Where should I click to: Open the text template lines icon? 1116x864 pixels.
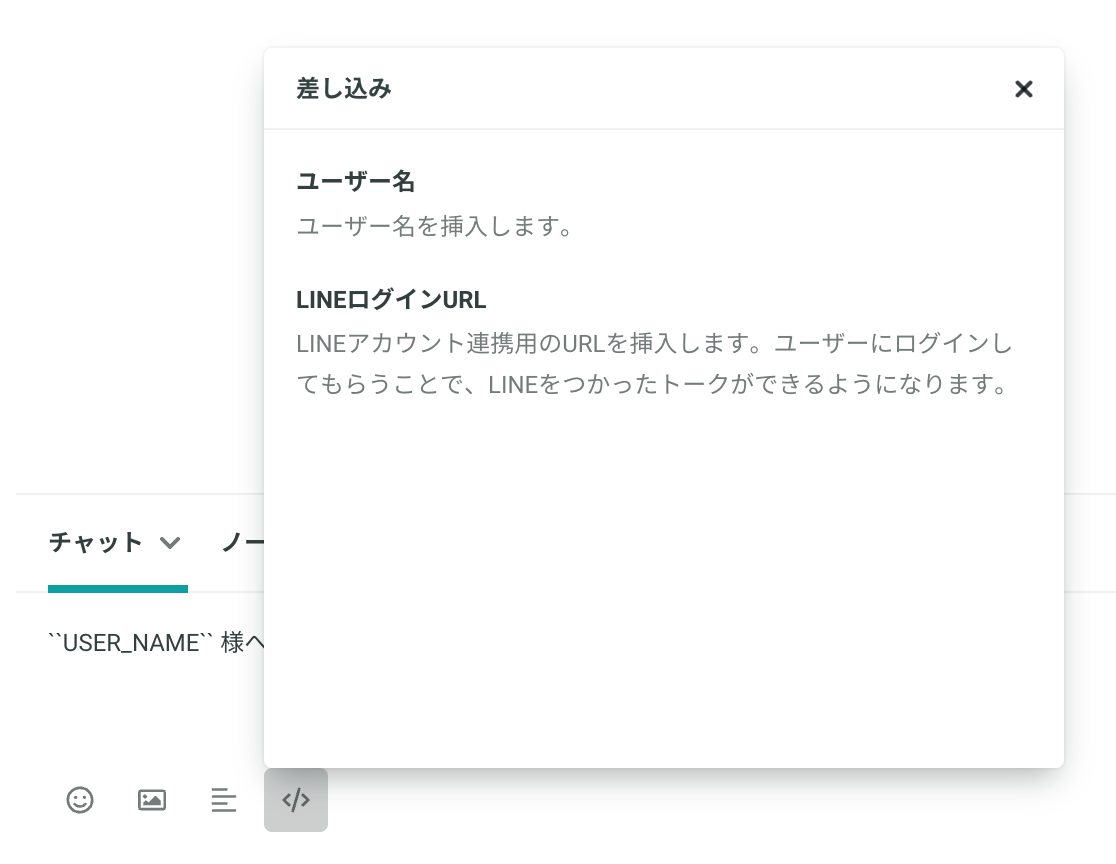[x=223, y=800]
